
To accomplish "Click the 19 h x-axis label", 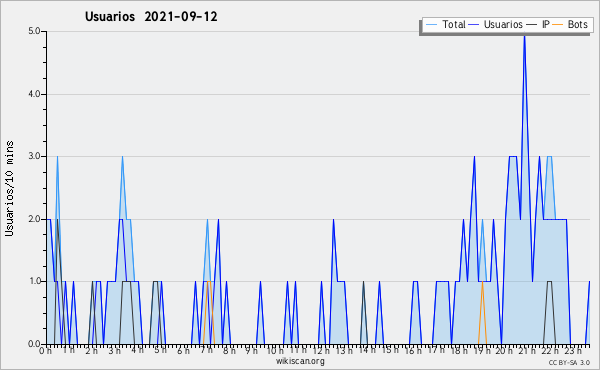I will point(482,350).
